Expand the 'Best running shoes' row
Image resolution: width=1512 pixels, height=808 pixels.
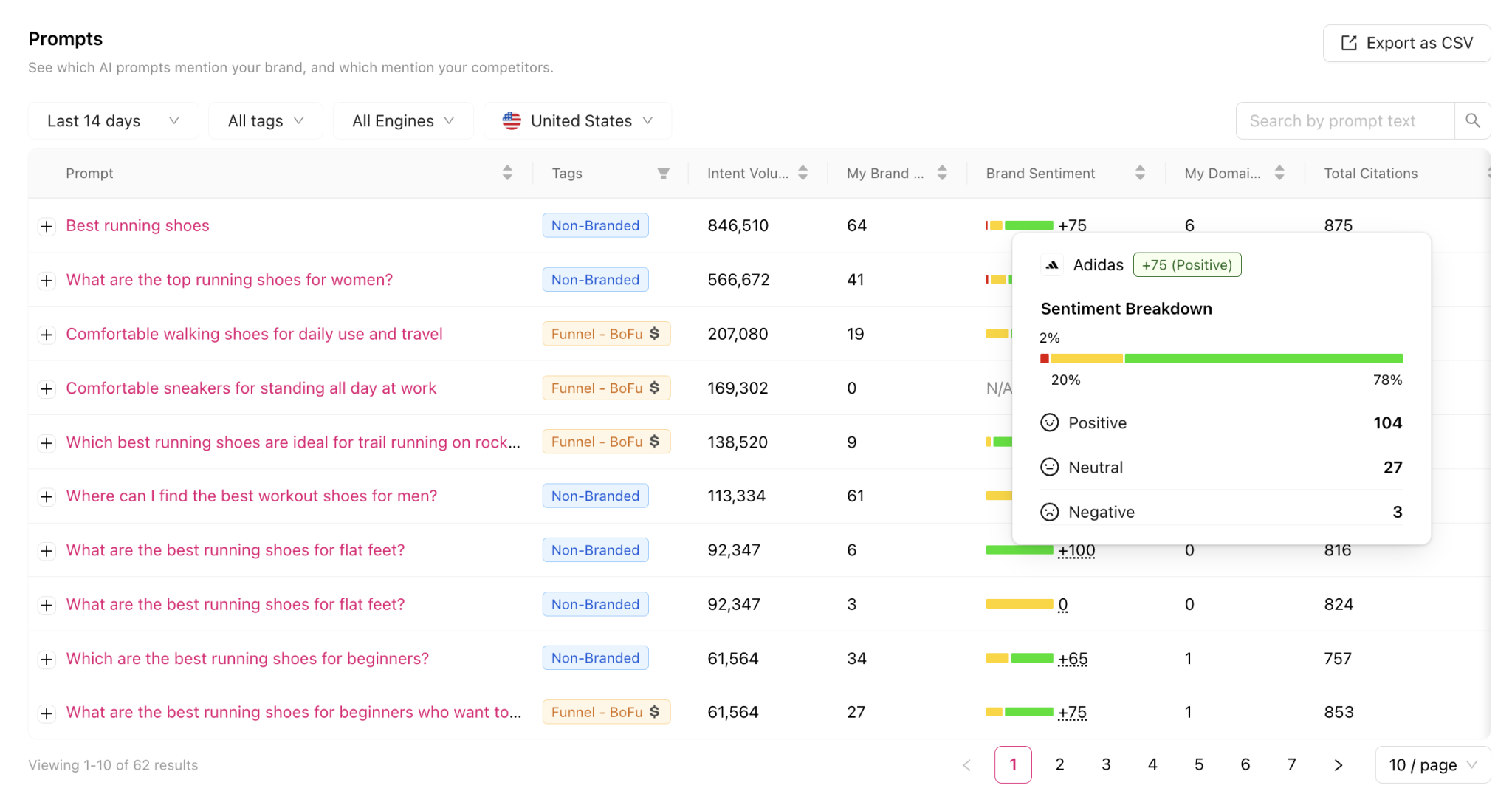click(47, 226)
